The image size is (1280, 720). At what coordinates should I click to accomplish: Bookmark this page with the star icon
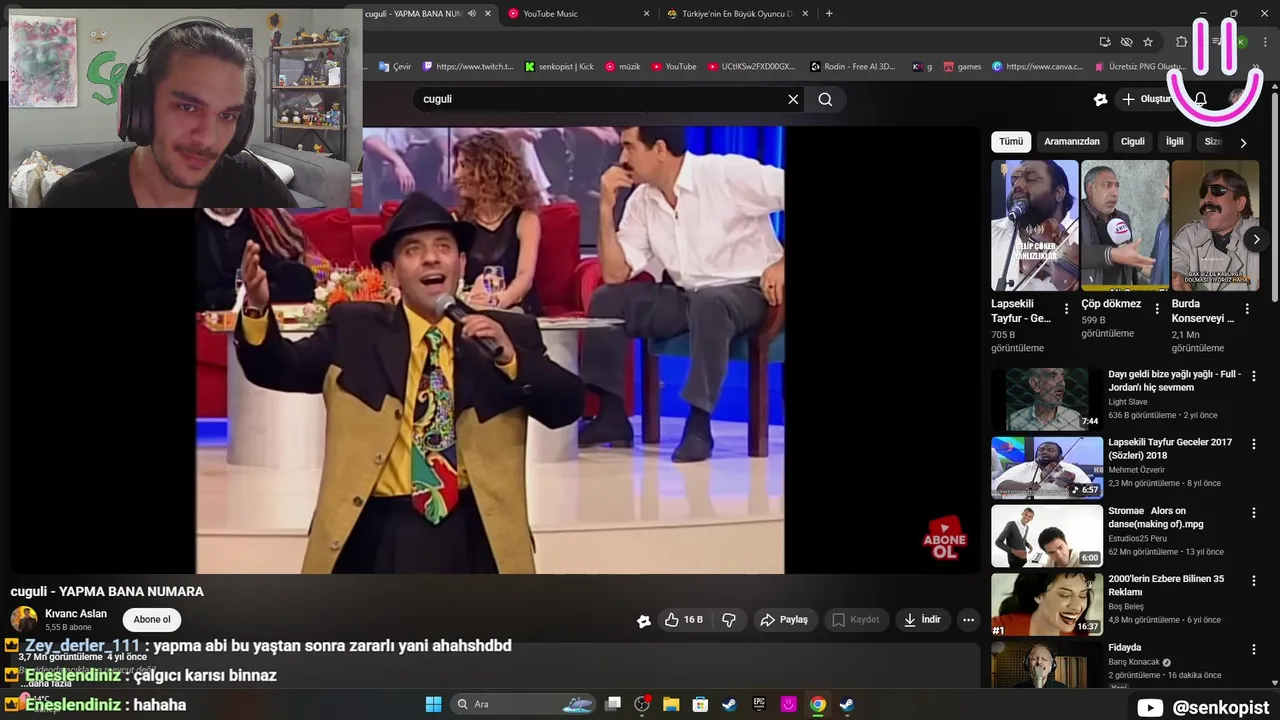[1148, 42]
